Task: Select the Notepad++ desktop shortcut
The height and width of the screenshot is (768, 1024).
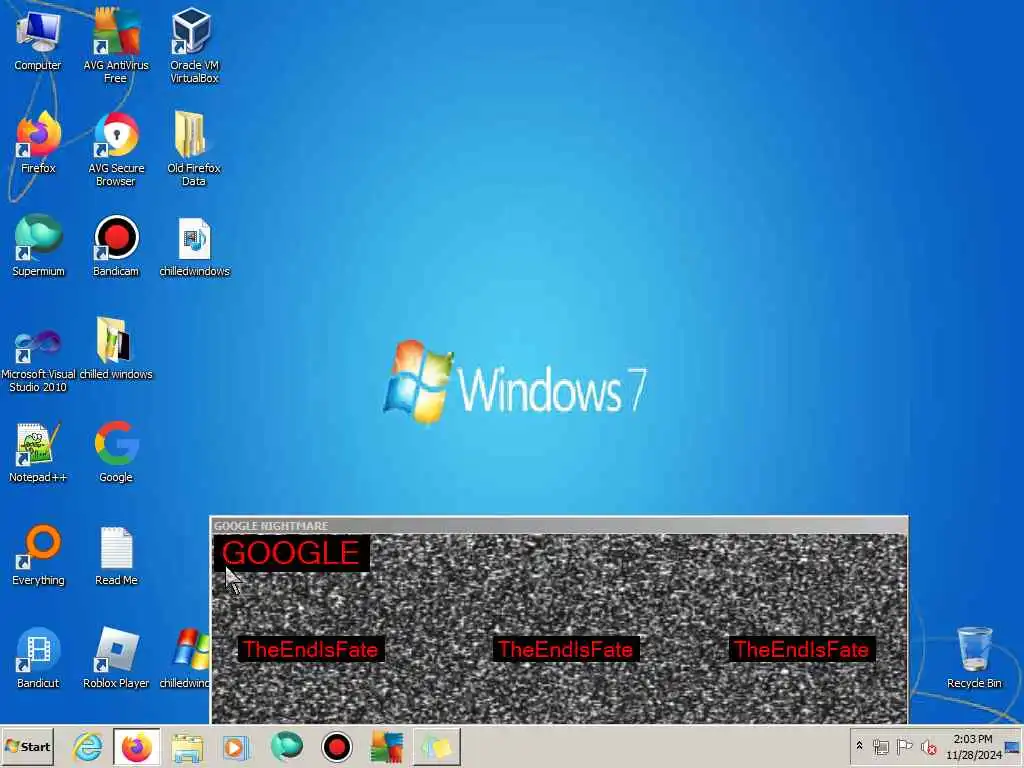Action: [x=38, y=452]
